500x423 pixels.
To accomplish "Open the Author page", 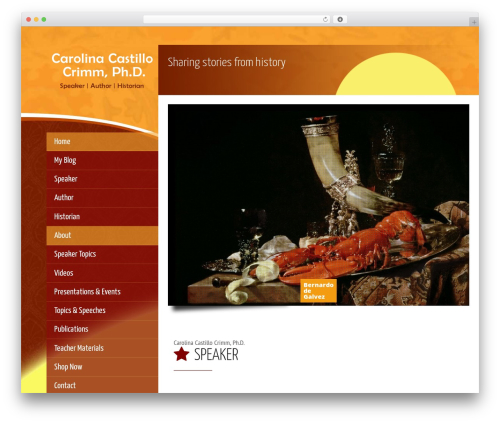I will point(102,198).
